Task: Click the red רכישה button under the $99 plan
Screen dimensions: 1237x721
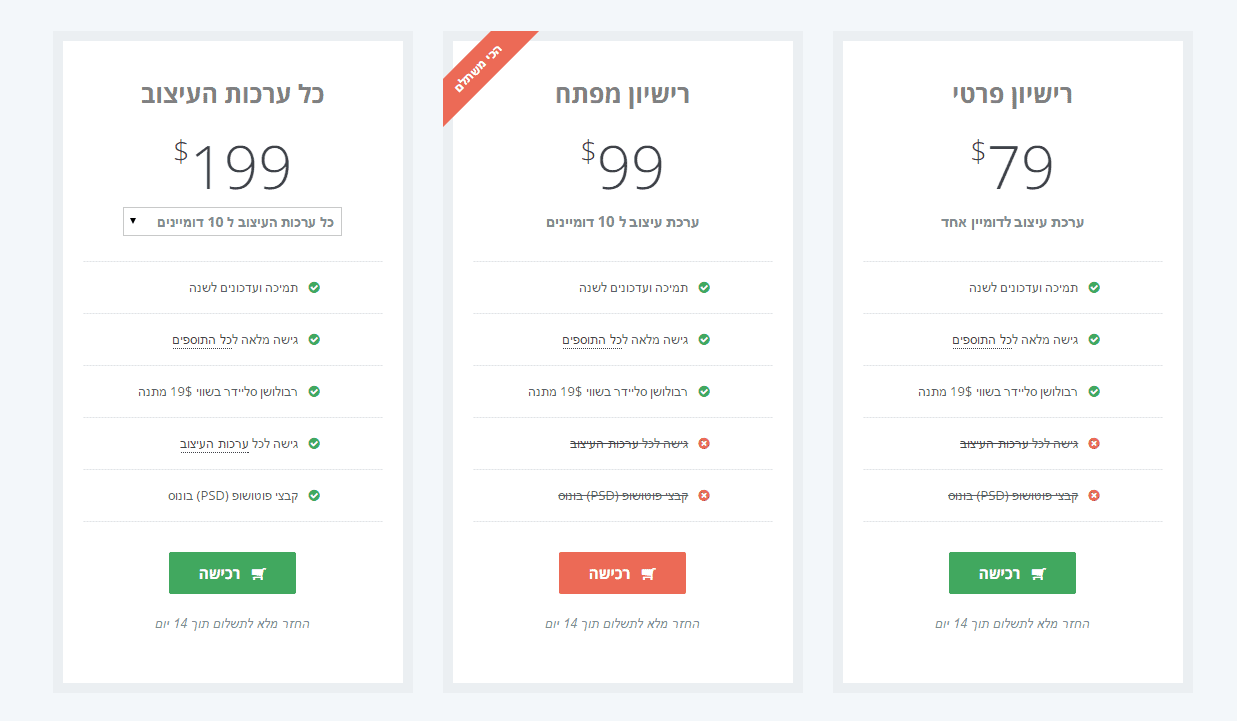Action: coord(622,573)
